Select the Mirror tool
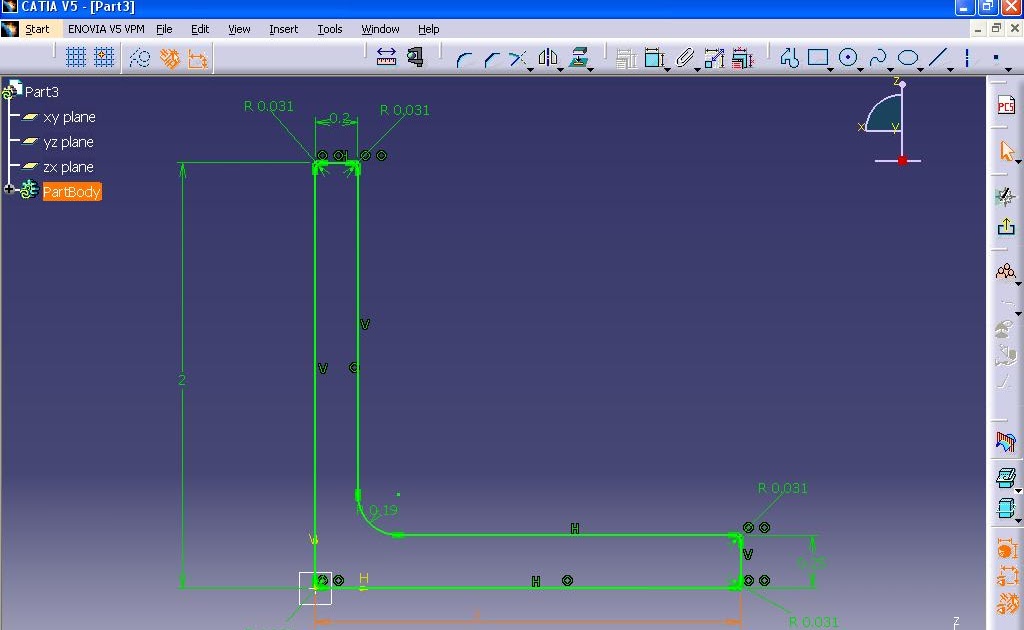This screenshot has height=630, width=1024. pyautogui.click(x=548, y=57)
